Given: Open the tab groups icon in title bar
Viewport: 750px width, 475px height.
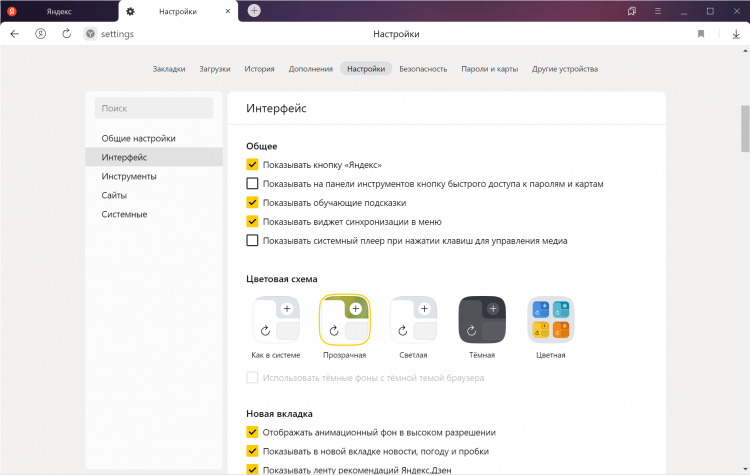Looking at the screenshot, I should point(632,11).
